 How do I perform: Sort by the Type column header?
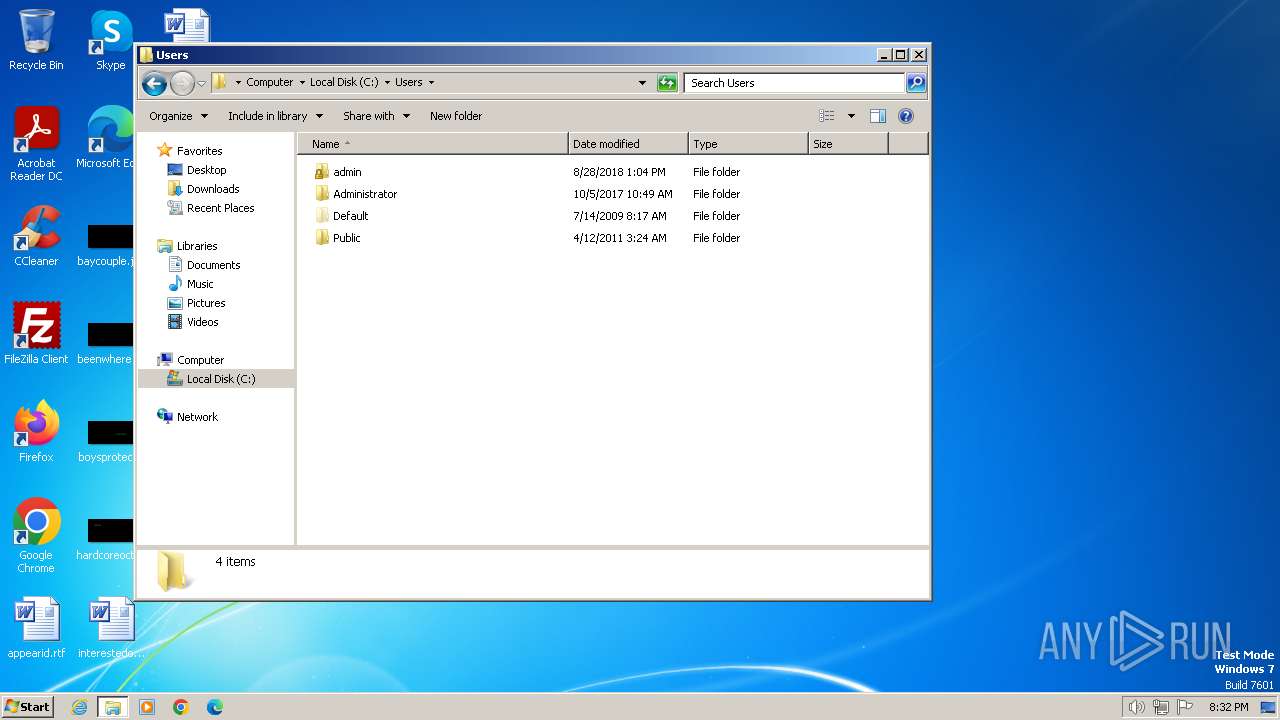748,144
